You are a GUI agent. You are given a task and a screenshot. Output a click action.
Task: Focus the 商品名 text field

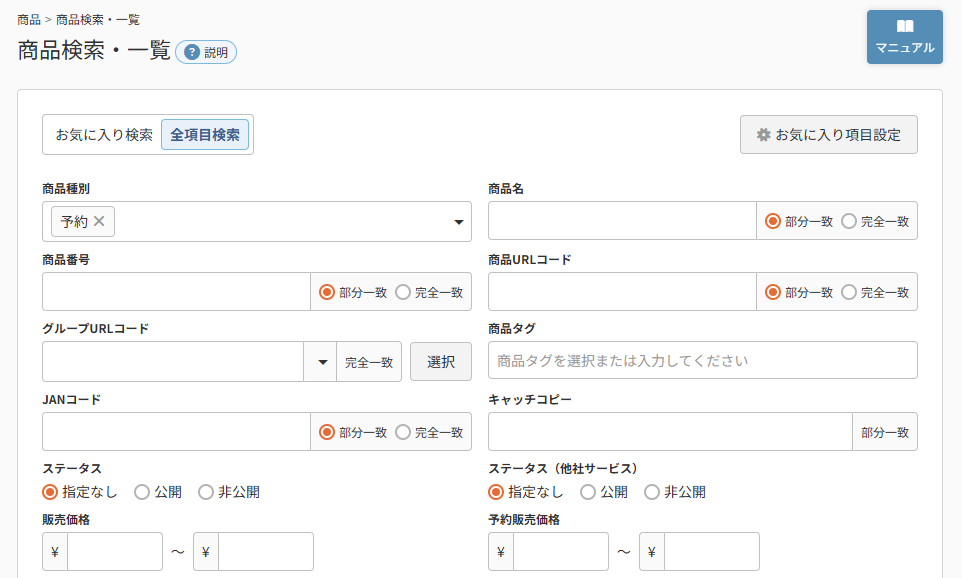622,221
